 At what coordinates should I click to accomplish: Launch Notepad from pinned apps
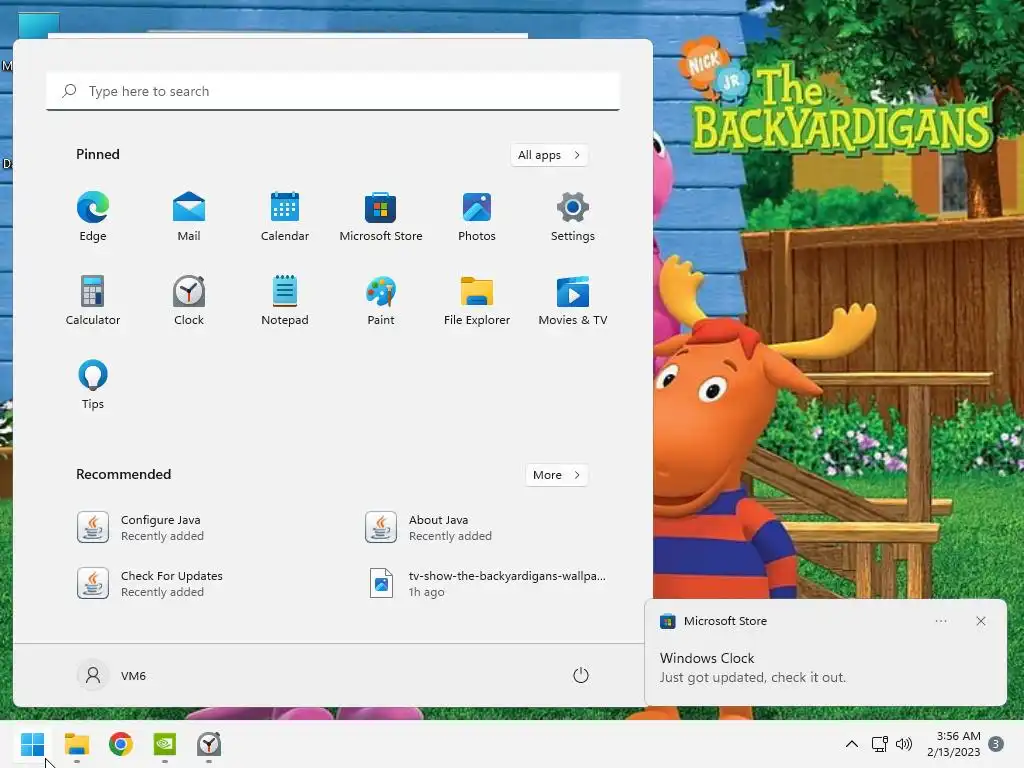[x=285, y=300]
